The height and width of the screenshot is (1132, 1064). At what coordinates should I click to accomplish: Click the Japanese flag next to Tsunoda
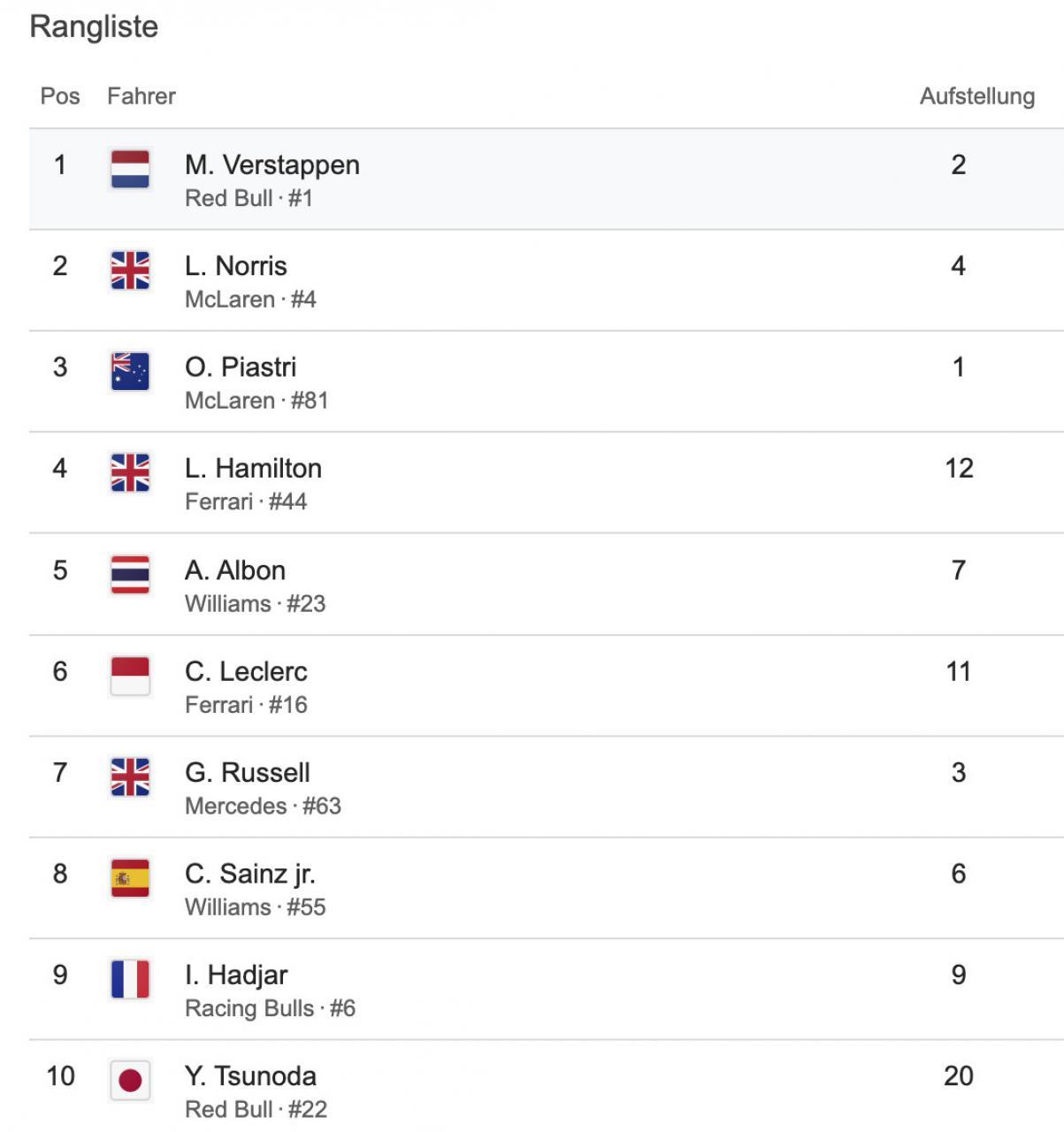point(130,1080)
